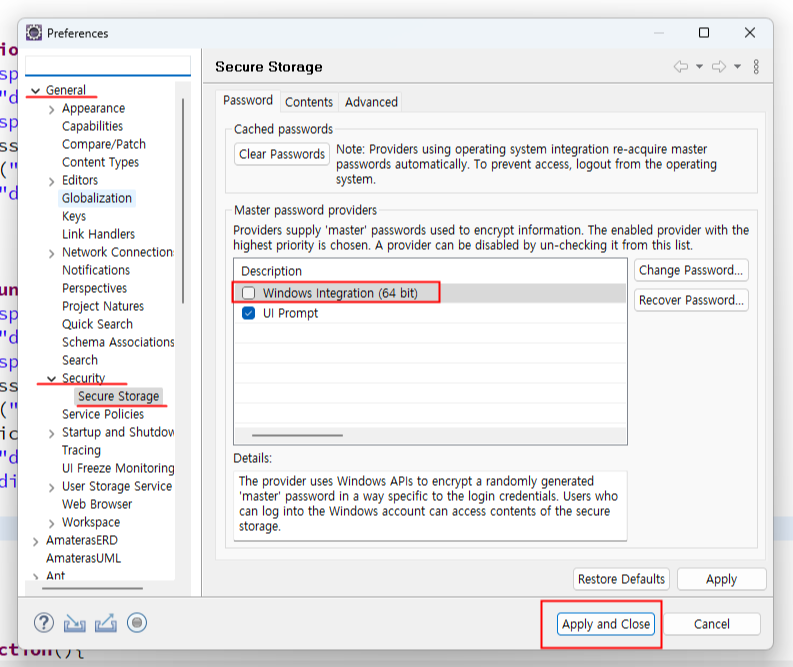The height and width of the screenshot is (667, 793).
Task: Click the Import preferences icon
Action: pos(74,624)
